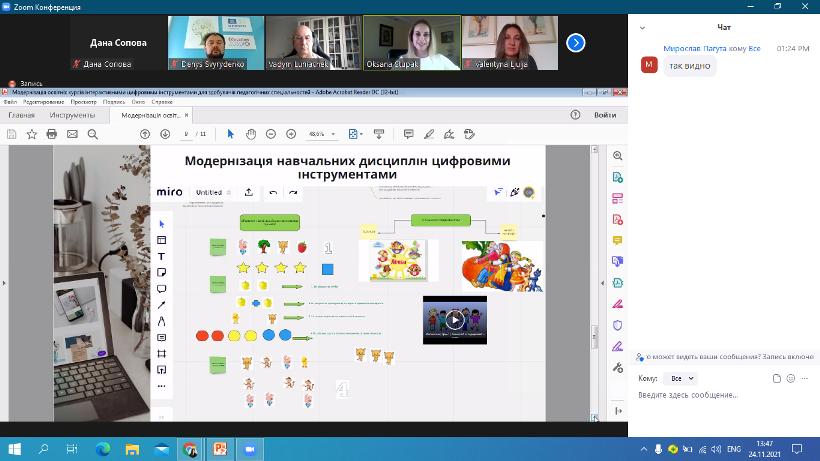Play the embedded video on the board
The image size is (820, 461).
pyautogui.click(x=455, y=320)
